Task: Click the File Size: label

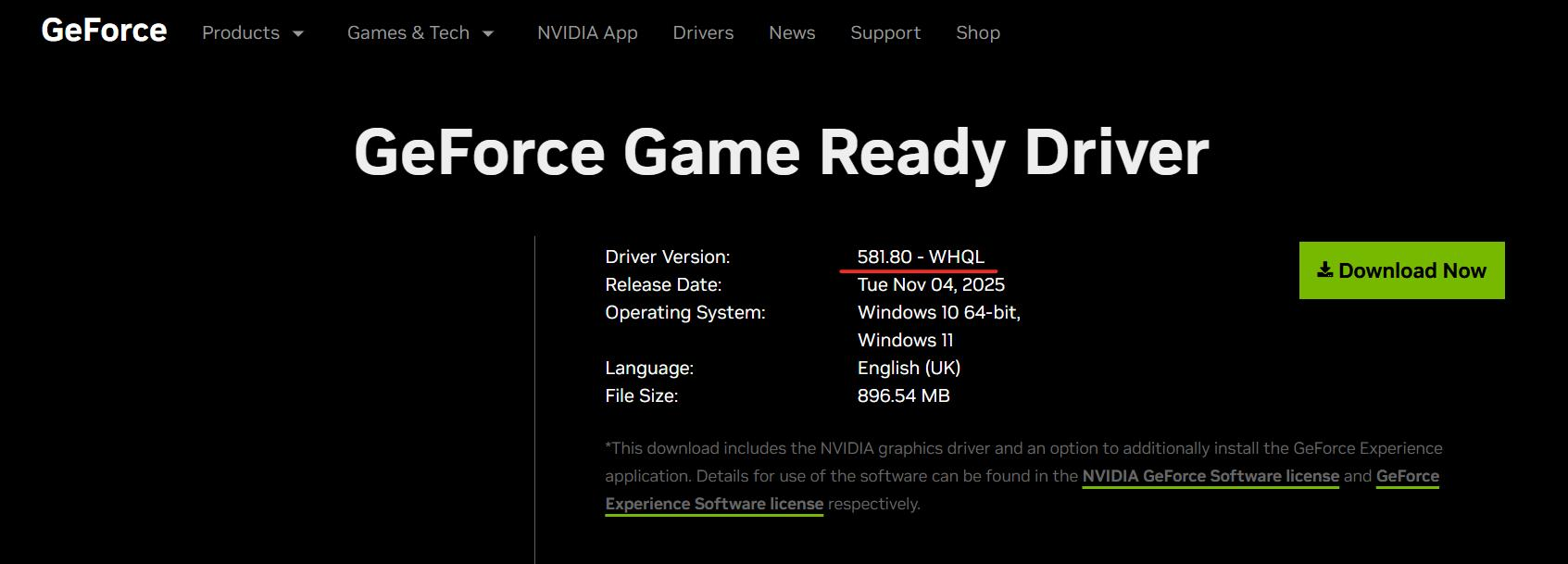Action: (642, 395)
